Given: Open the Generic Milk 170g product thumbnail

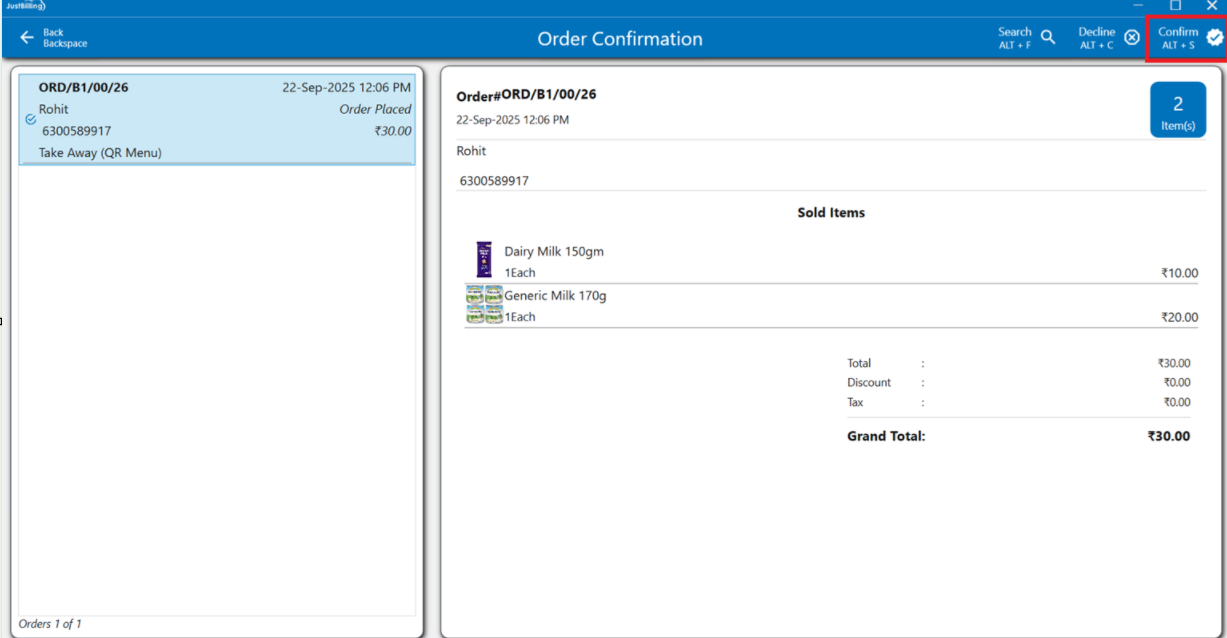Looking at the screenshot, I should pos(484,304).
